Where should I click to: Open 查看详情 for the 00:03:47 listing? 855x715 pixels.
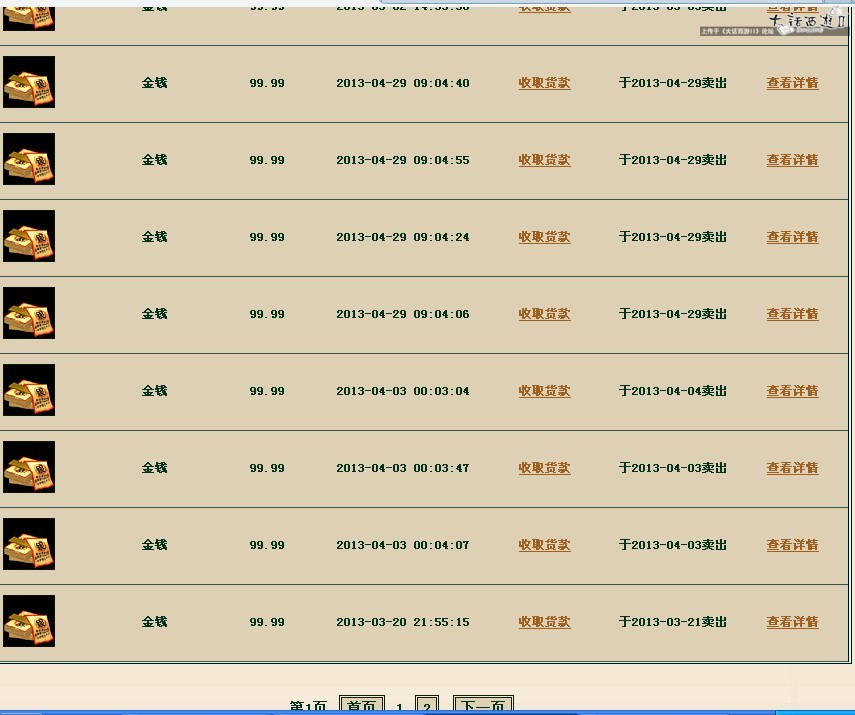pos(792,468)
